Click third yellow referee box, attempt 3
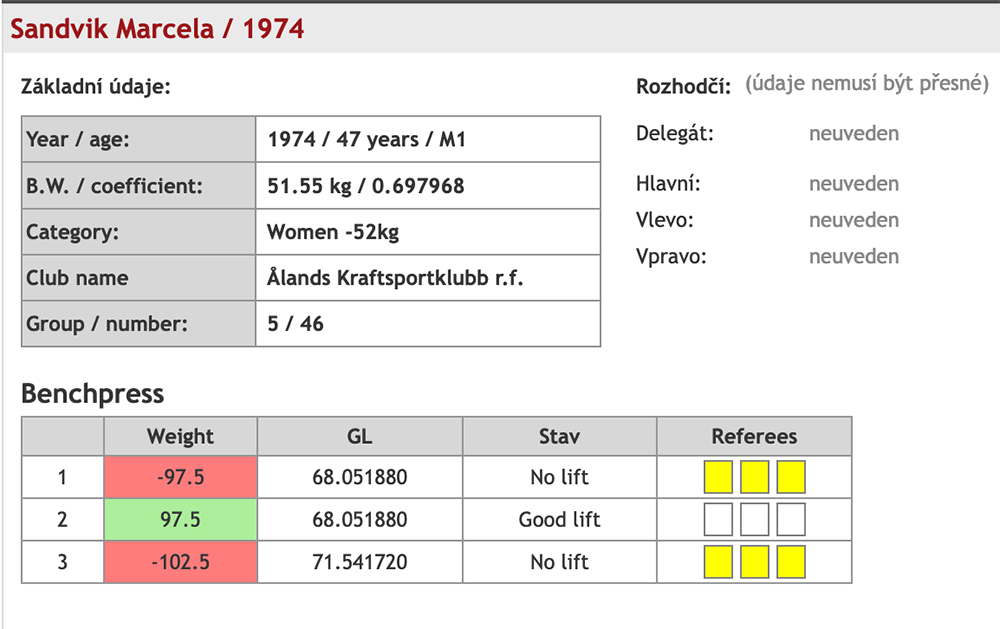The width and height of the screenshot is (1000, 629). tap(791, 562)
